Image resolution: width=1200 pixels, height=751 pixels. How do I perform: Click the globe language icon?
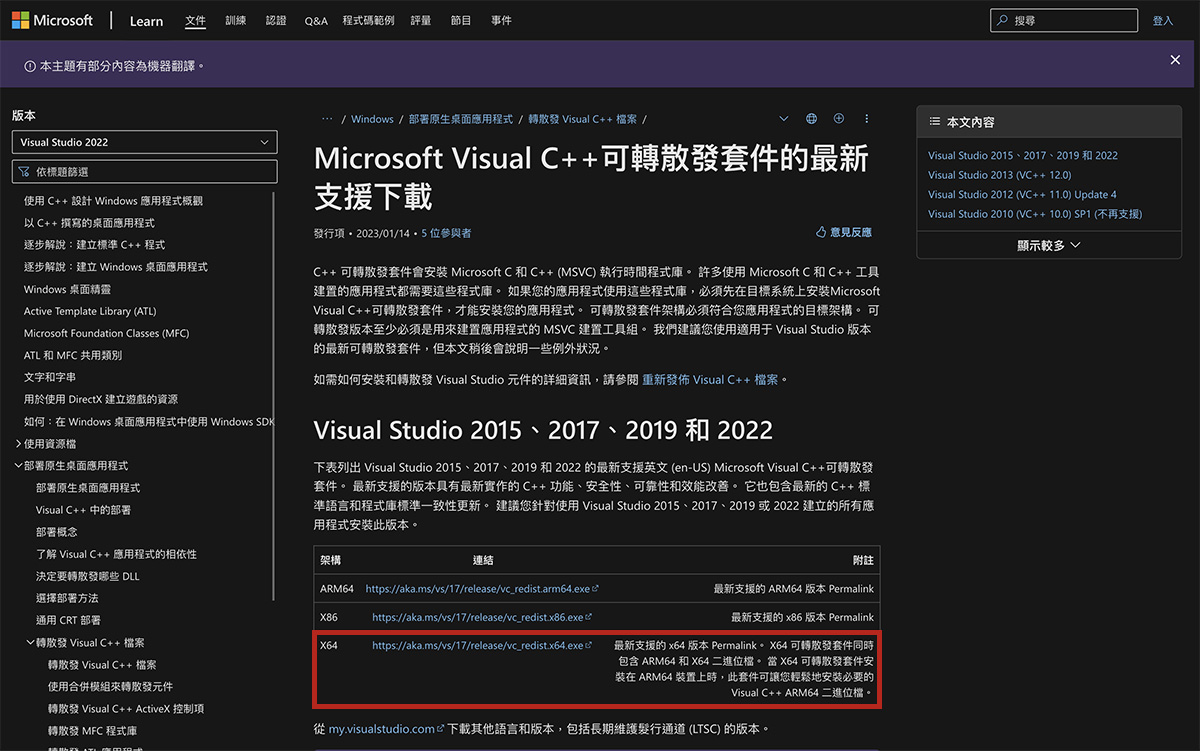click(x=811, y=118)
